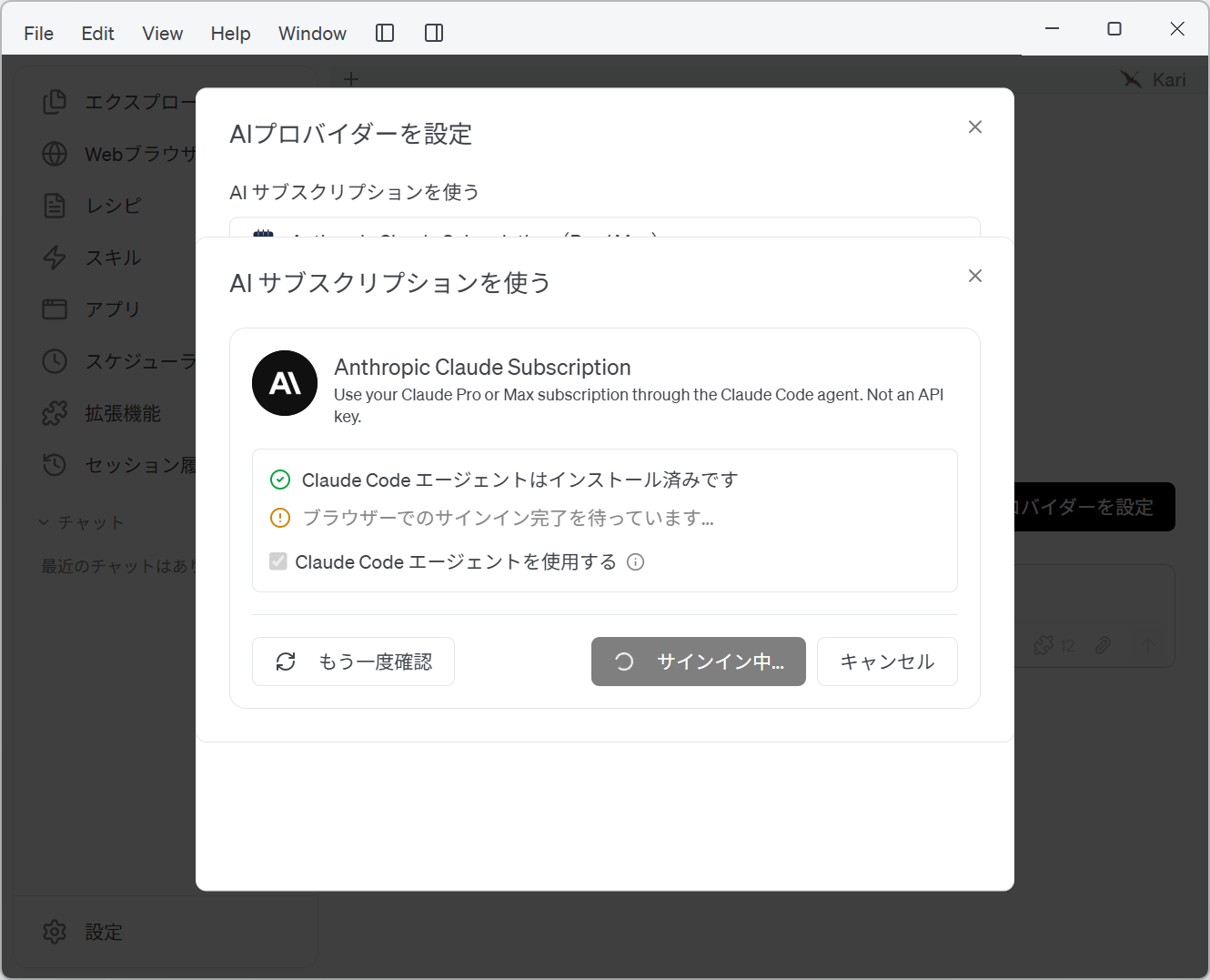The height and width of the screenshot is (980, 1210).
Task: Open the View menu
Action: (162, 34)
